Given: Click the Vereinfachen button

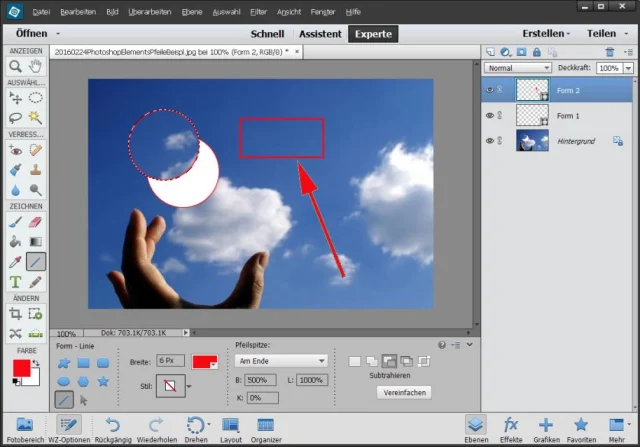Looking at the screenshot, I should coord(404,393).
